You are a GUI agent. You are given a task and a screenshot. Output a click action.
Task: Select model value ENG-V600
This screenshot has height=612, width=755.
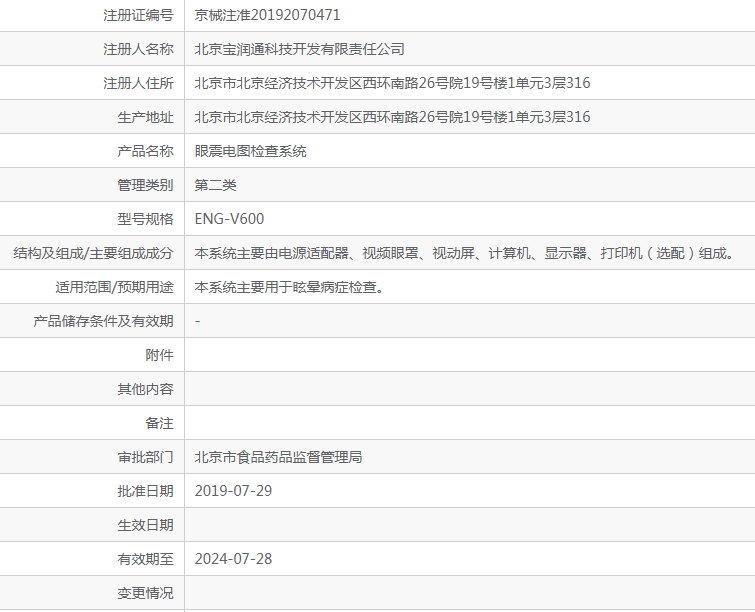pos(229,219)
